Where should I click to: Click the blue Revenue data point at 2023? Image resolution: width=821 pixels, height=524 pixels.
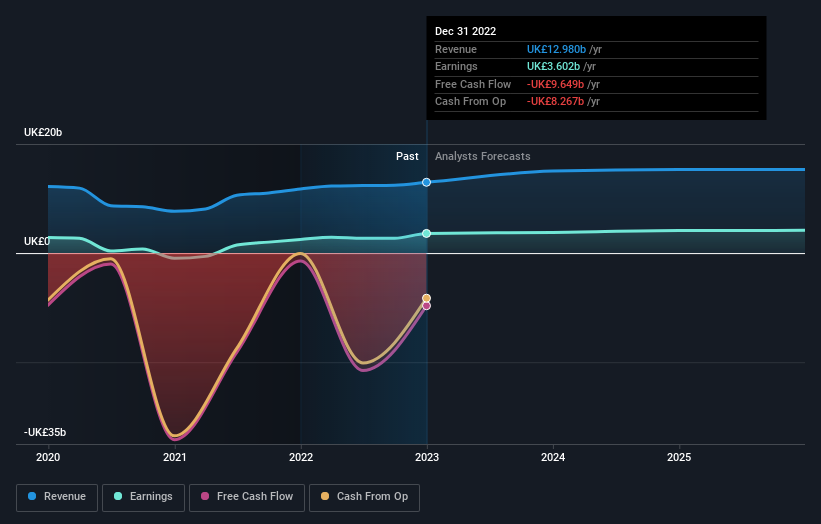tap(426, 182)
